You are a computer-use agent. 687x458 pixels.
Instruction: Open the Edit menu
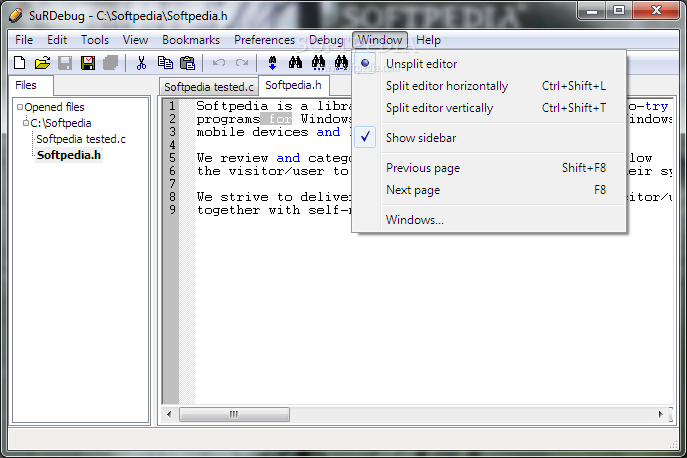click(x=57, y=40)
